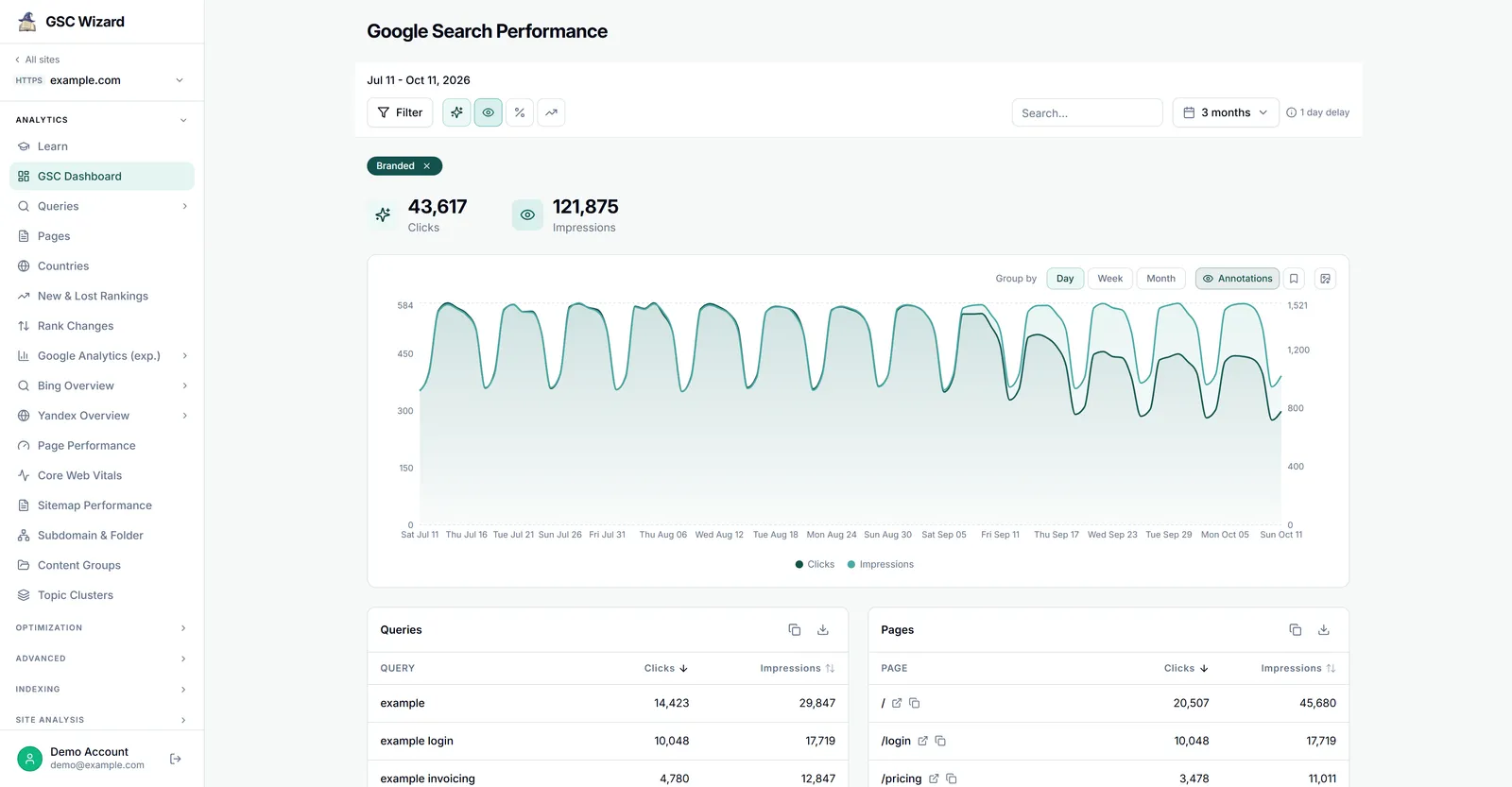Open homepage / row external link icon

(x=897, y=703)
